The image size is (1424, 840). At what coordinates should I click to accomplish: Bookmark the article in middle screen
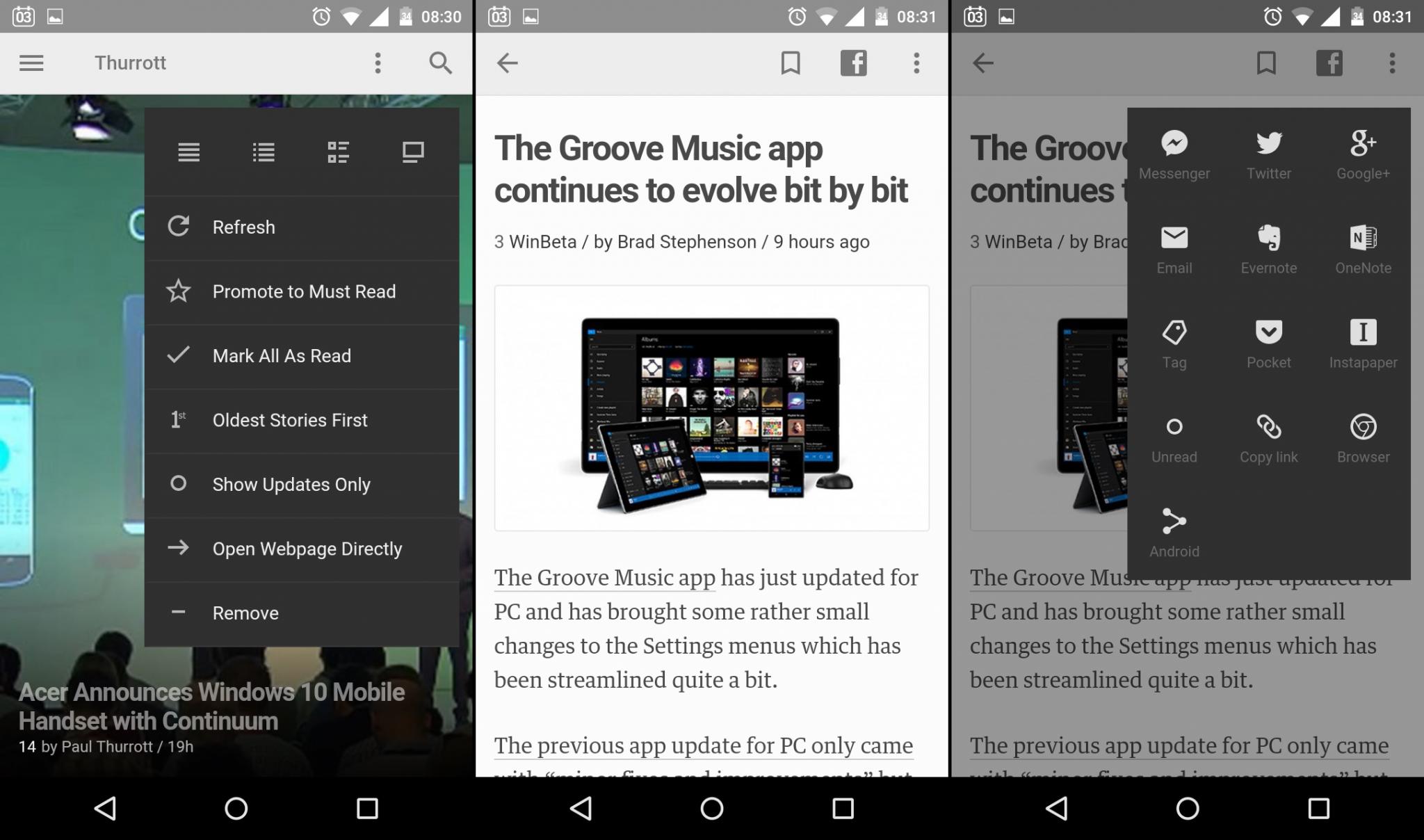[791, 63]
